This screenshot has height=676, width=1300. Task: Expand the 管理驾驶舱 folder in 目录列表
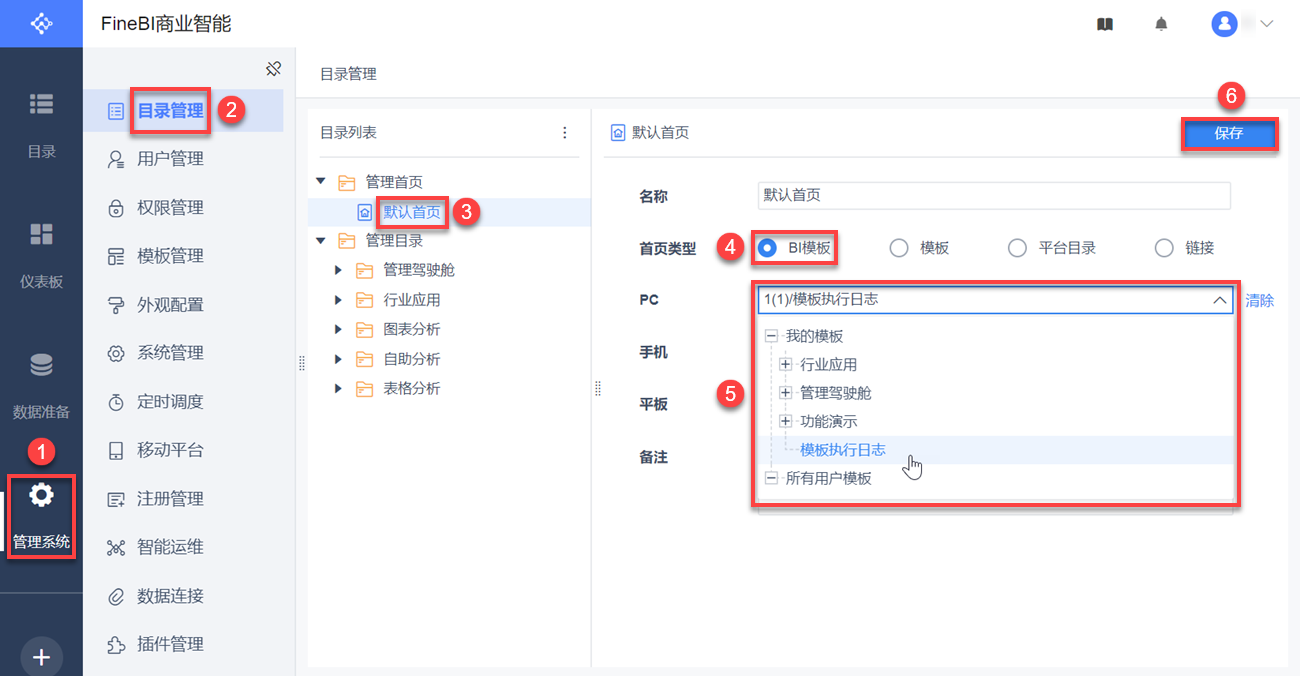pos(339,270)
